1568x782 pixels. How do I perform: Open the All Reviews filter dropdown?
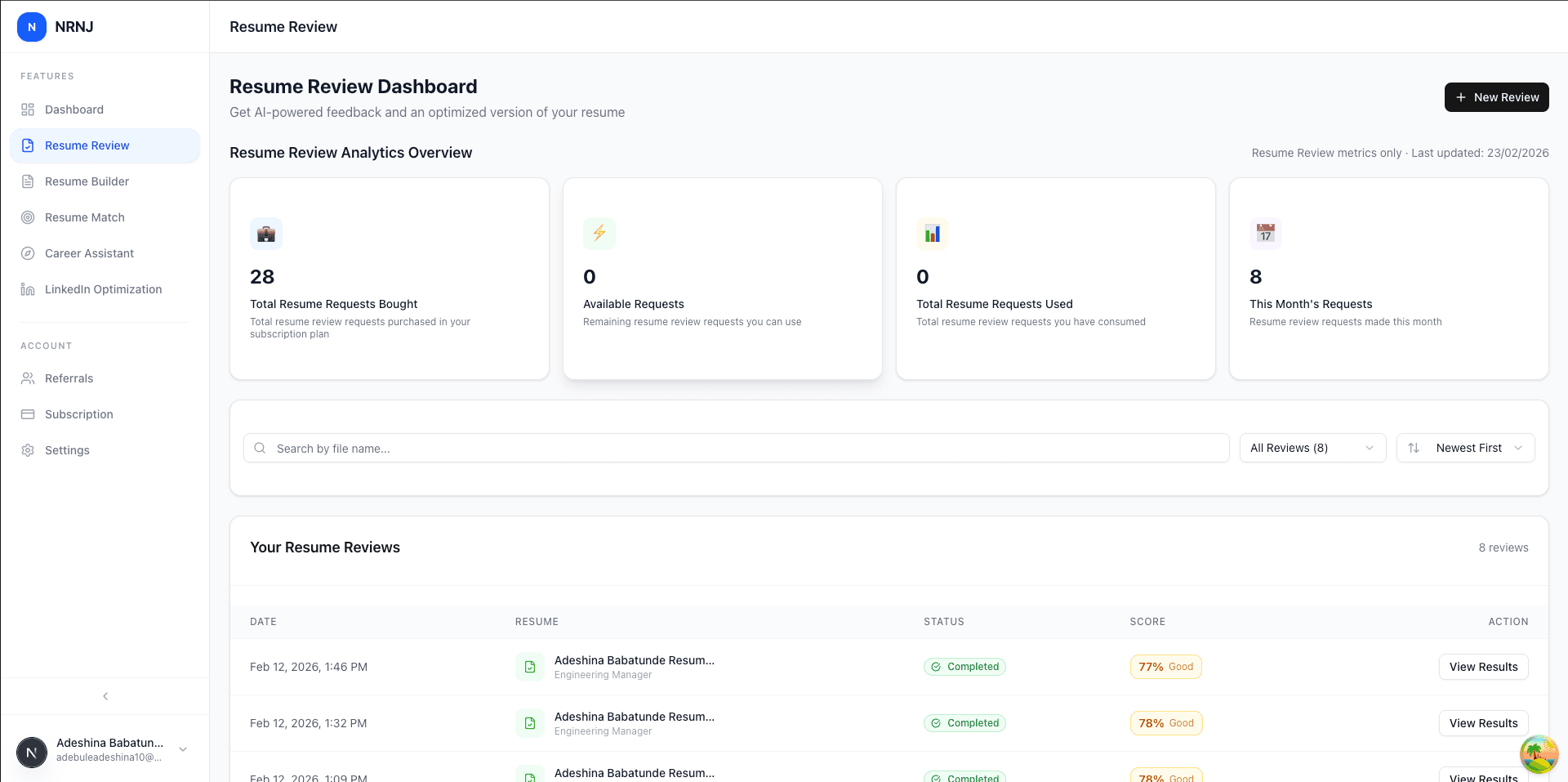pos(1312,448)
